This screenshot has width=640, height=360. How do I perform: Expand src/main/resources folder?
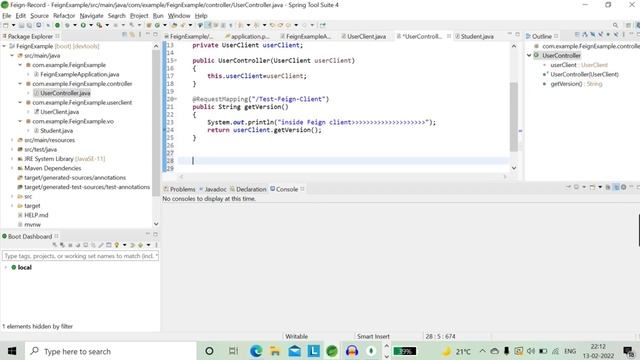12,140
